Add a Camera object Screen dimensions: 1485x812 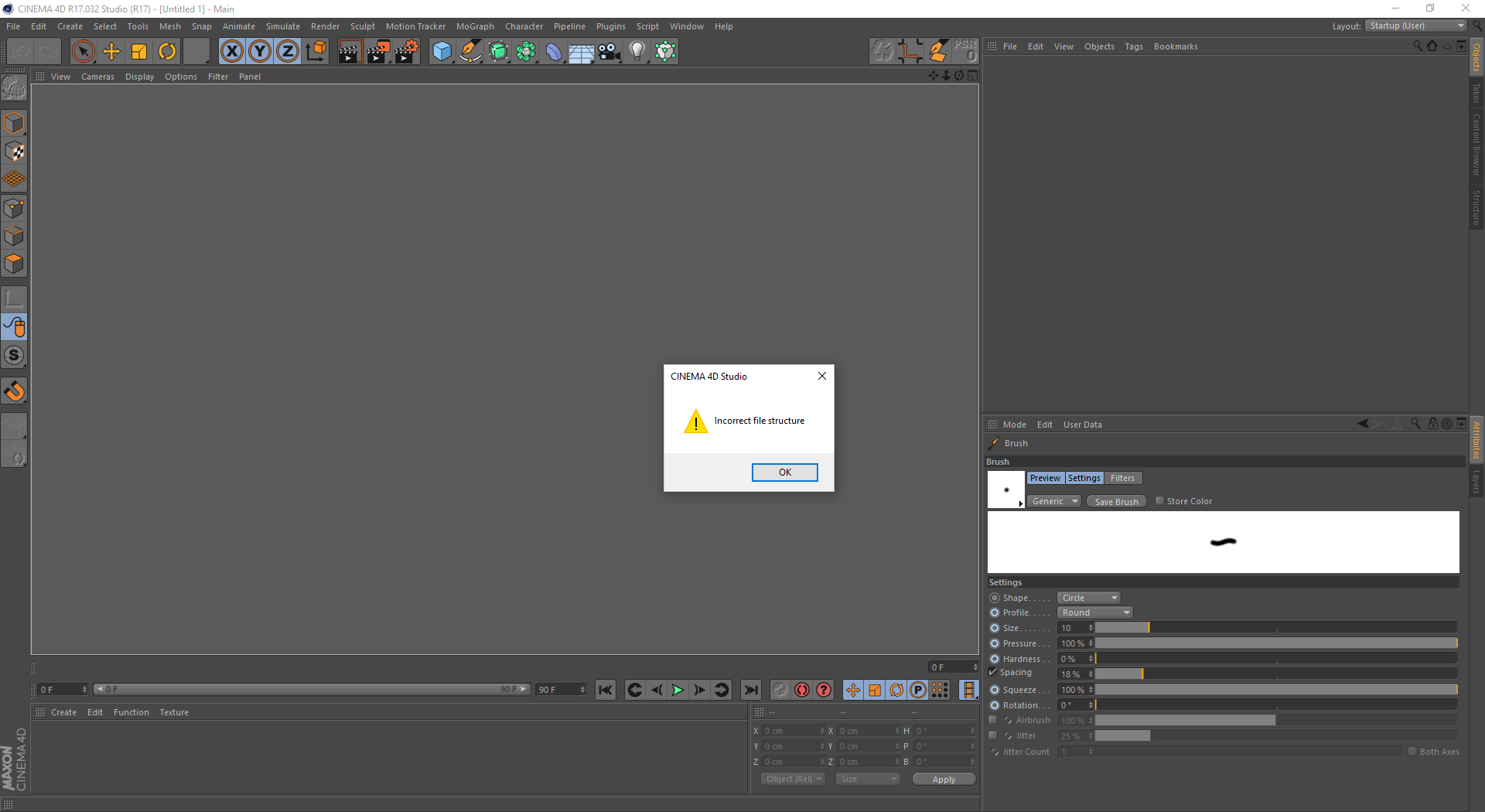609,52
